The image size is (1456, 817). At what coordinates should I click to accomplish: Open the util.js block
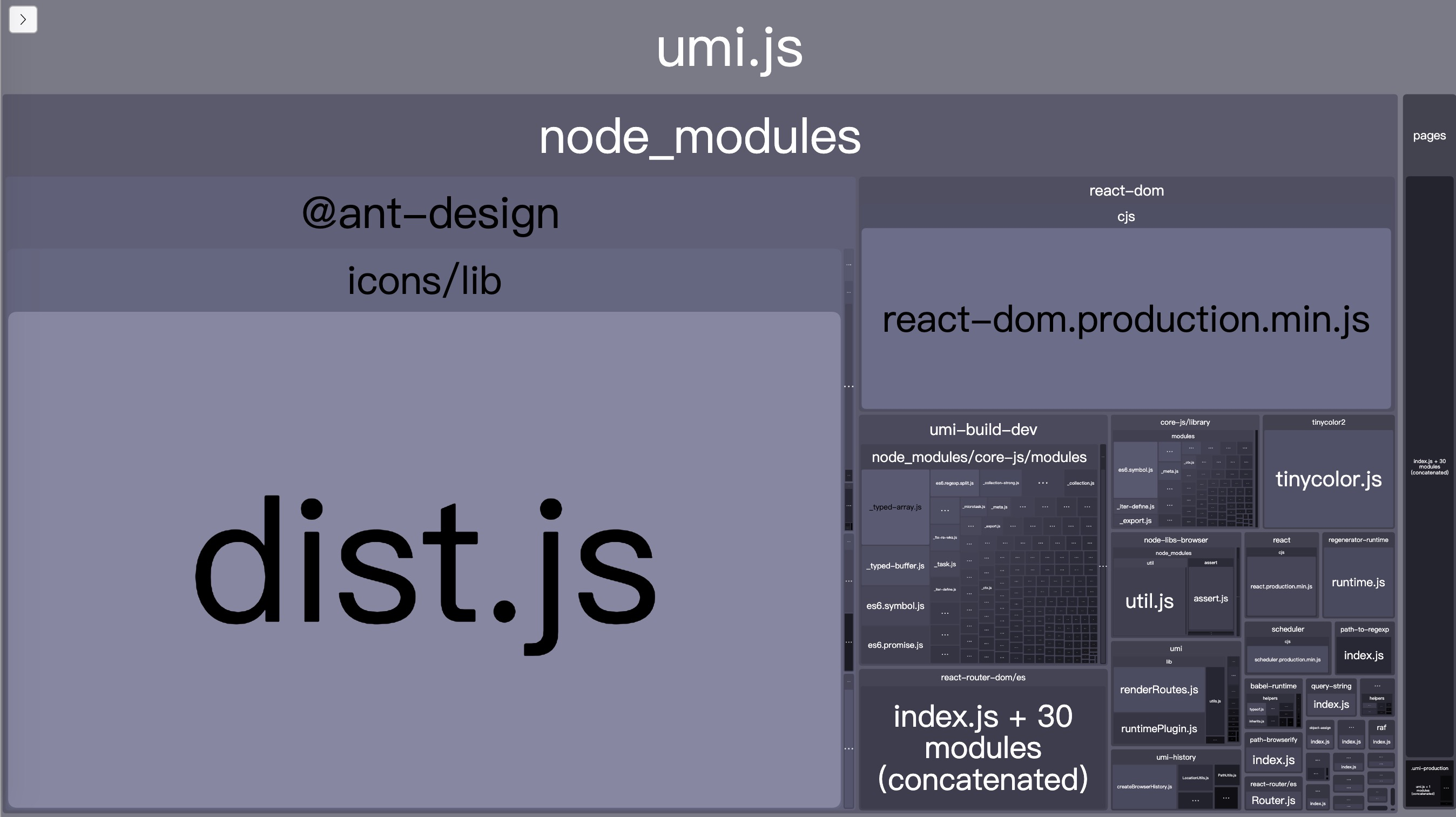pos(1149,600)
